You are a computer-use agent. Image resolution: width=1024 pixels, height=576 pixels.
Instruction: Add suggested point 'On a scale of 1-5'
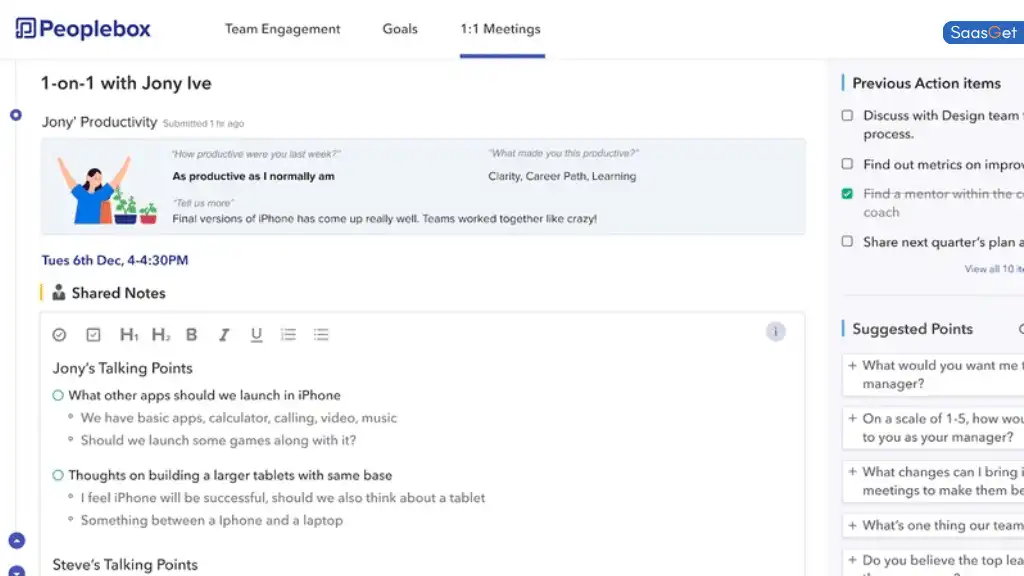(x=852, y=419)
